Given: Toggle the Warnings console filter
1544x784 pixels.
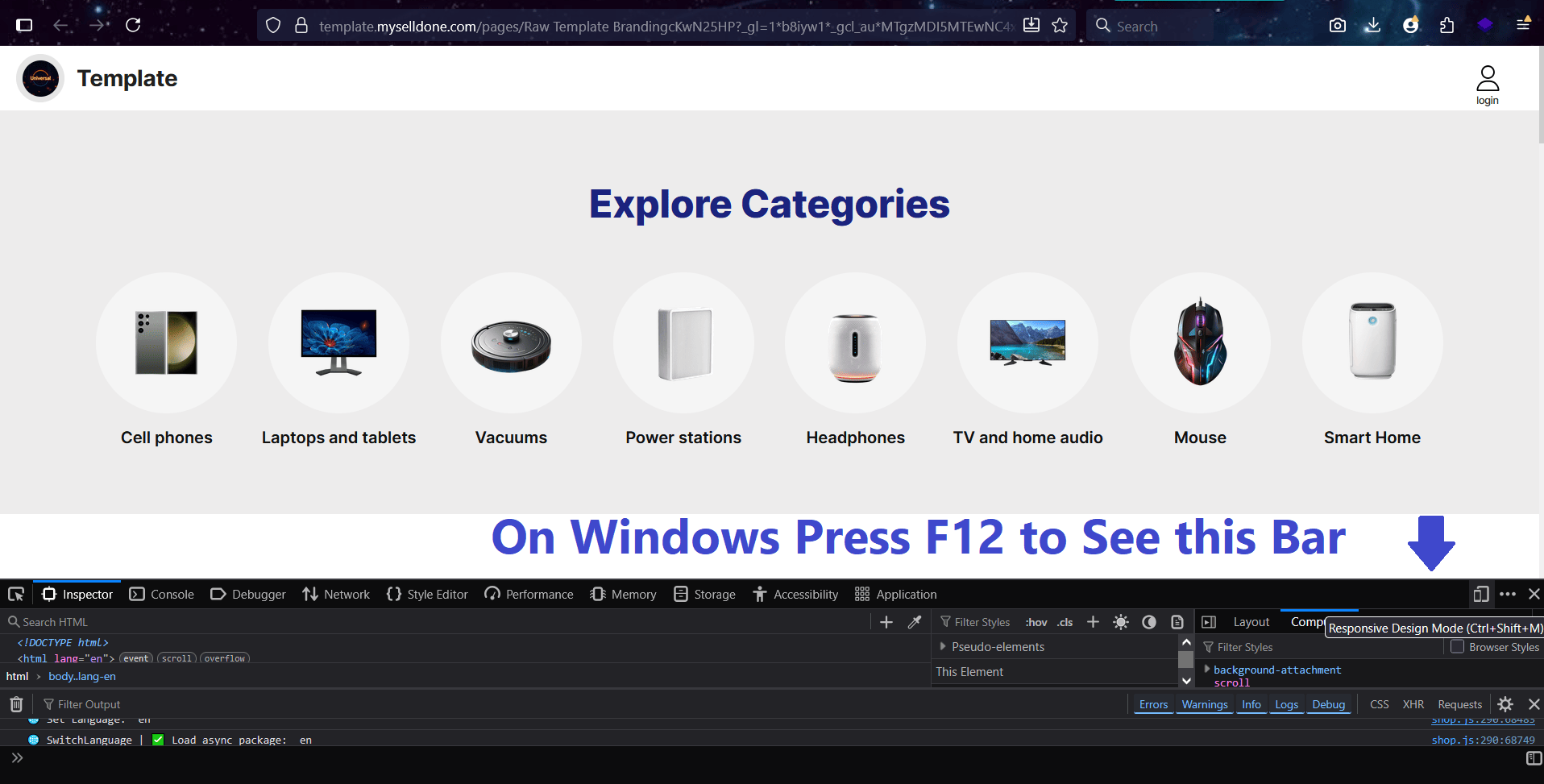Looking at the screenshot, I should (1205, 704).
